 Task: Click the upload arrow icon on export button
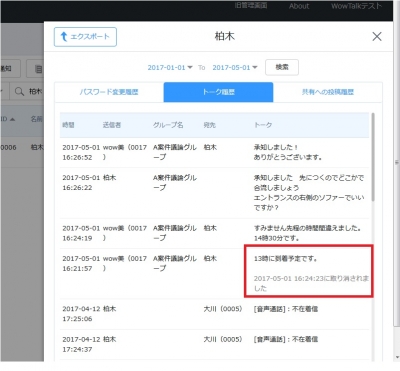click(x=64, y=37)
